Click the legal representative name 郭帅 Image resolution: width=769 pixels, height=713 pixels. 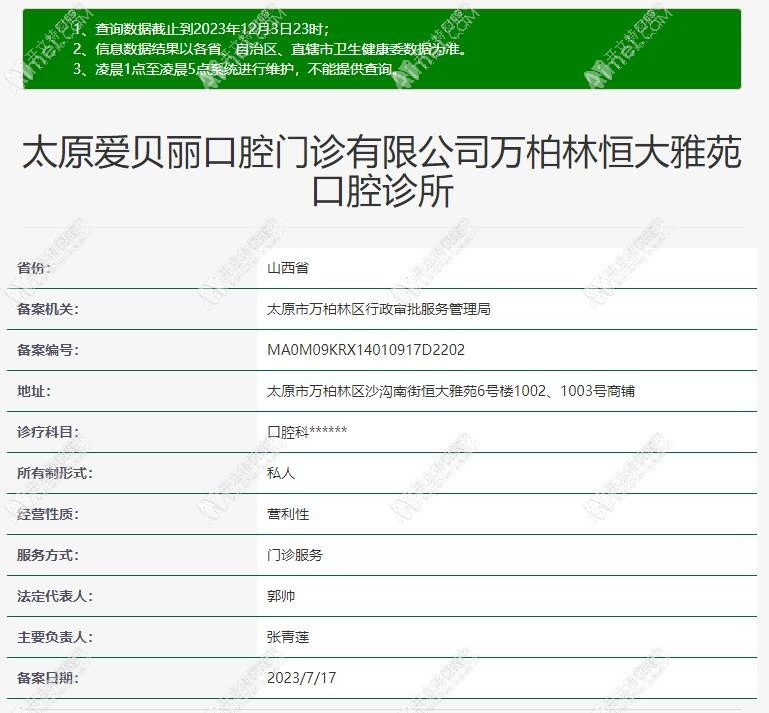tap(281, 596)
